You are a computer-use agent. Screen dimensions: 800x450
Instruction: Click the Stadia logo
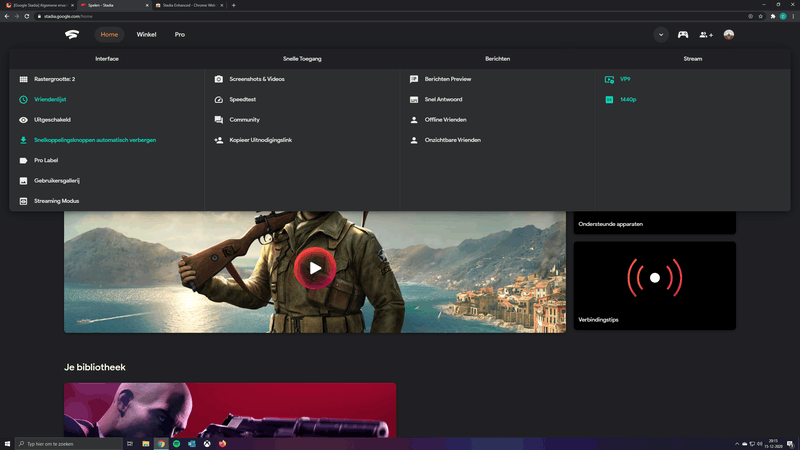[x=73, y=35]
